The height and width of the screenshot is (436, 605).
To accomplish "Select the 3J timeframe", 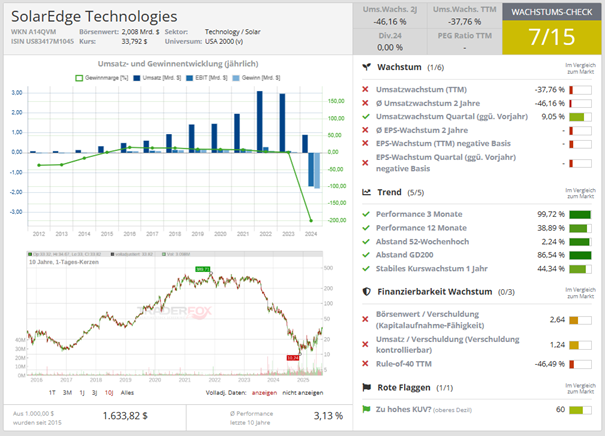I will (95, 393).
